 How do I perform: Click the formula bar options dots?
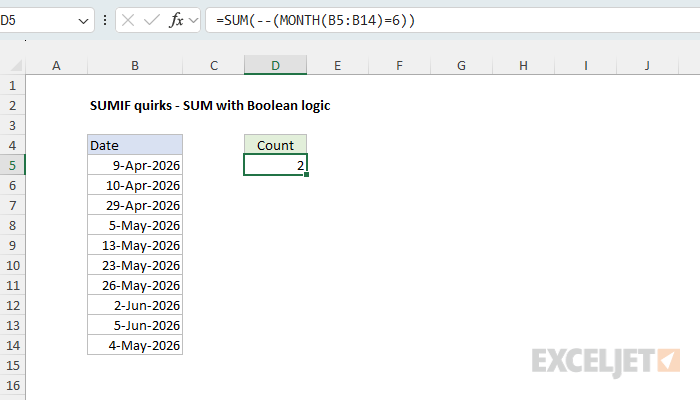click(105, 21)
